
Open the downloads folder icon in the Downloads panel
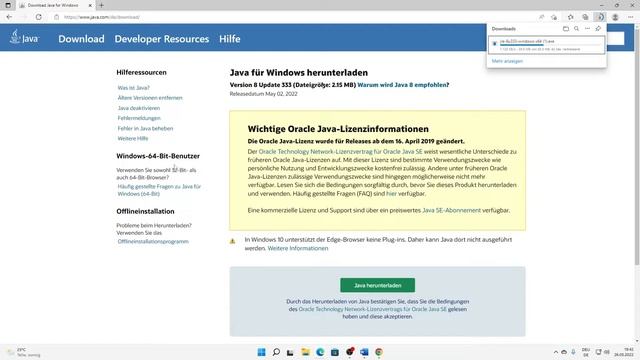pos(566,29)
